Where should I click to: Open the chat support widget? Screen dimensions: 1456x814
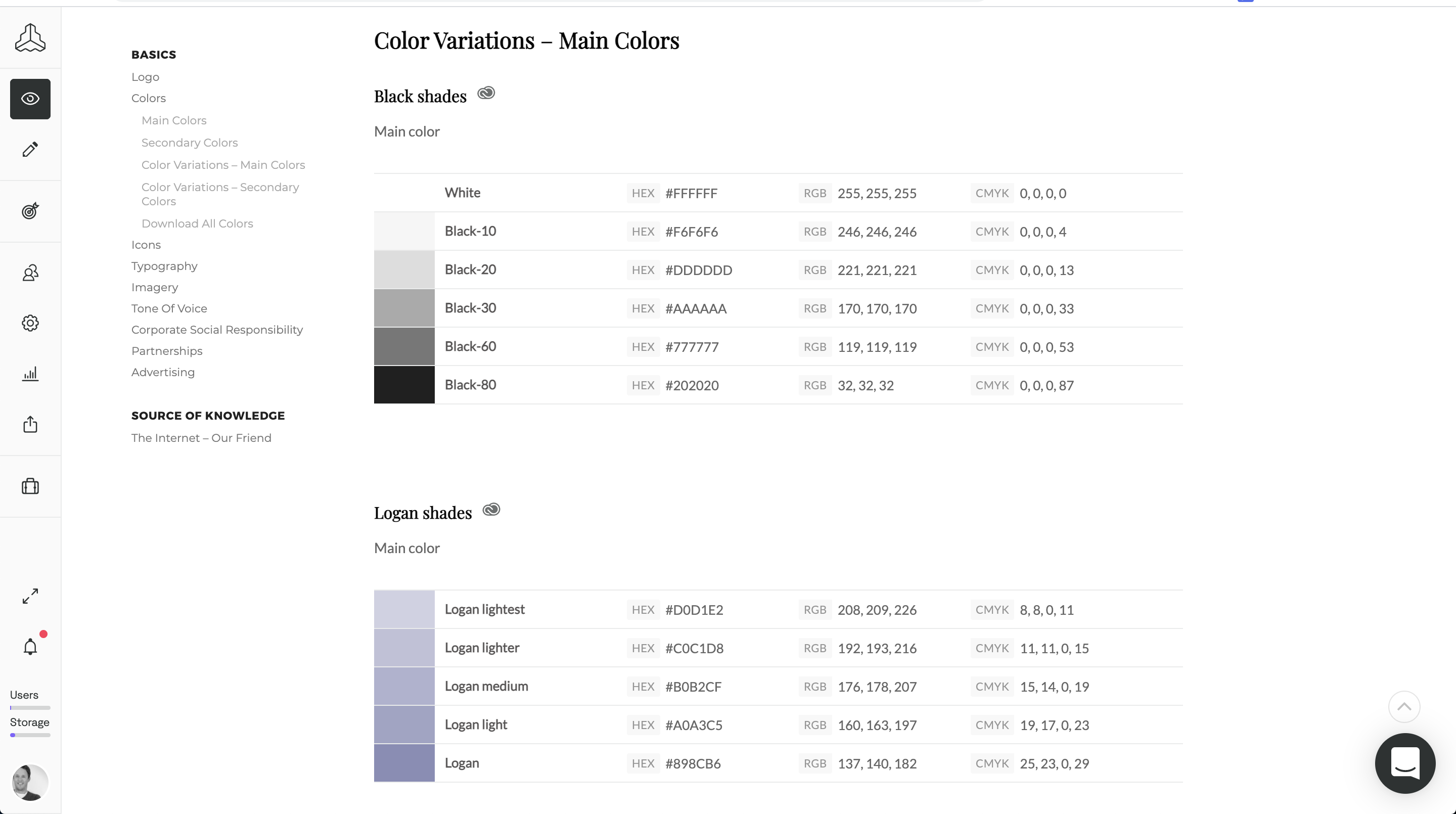coord(1405,763)
